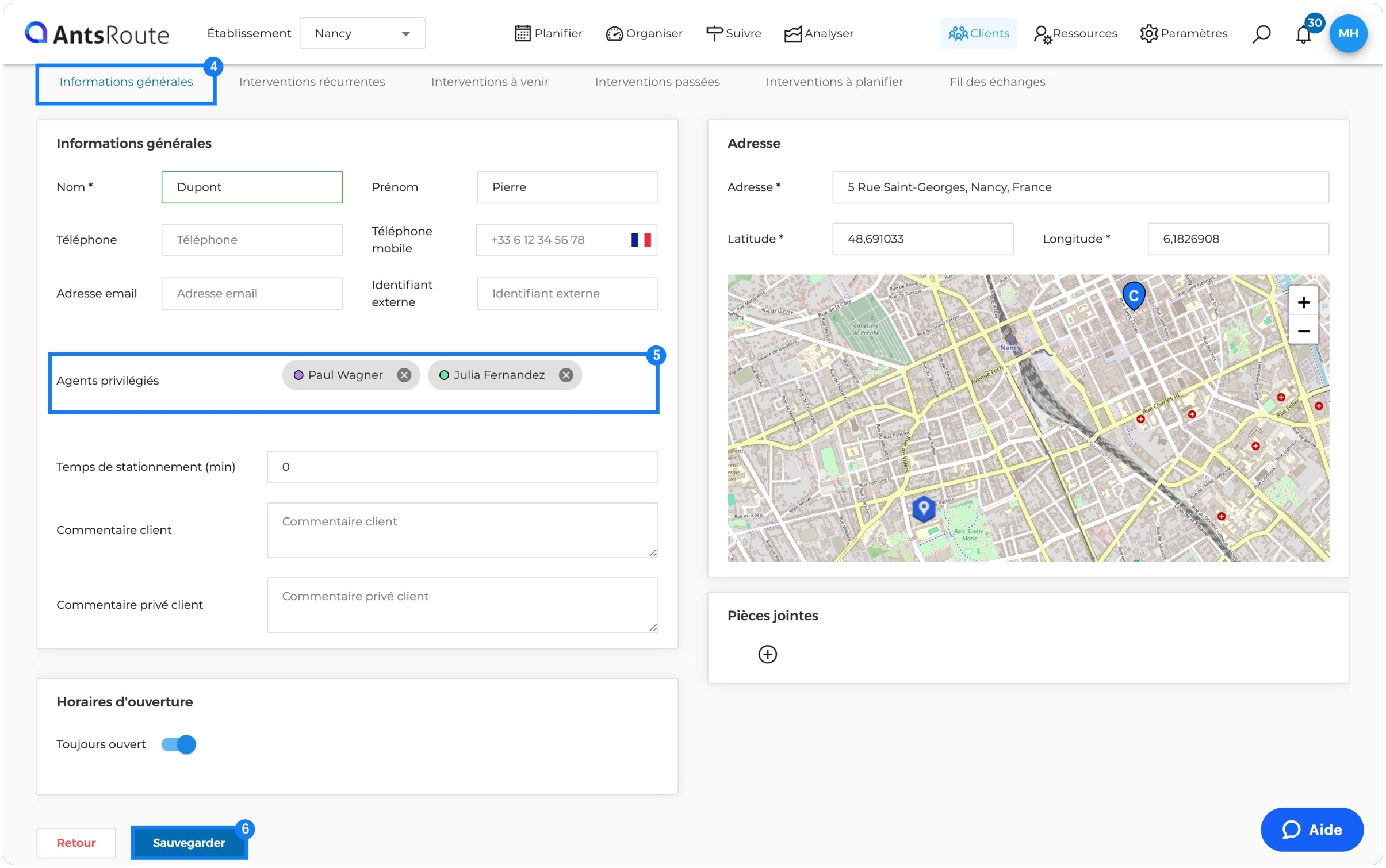Open the Paramètres gear menu

[x=1184, y=33]
